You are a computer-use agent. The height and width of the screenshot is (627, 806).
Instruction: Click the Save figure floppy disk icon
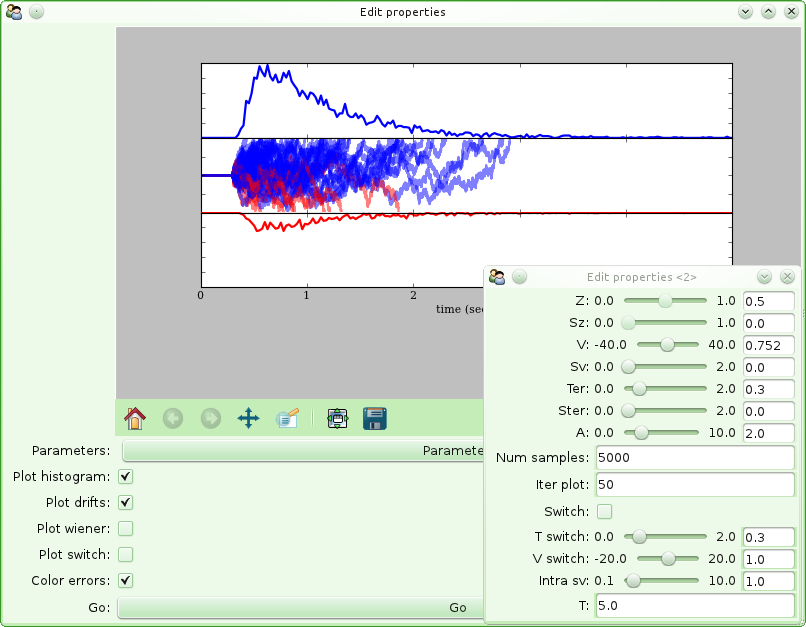pyautogui.click(x=375, y=419)
